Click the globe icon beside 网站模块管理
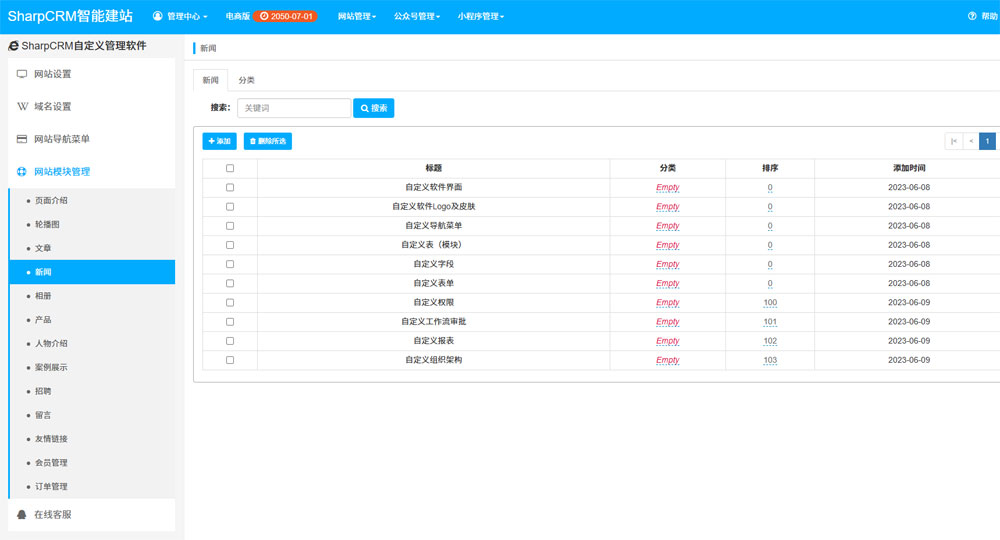1000x540 pixels. [22, 172]
